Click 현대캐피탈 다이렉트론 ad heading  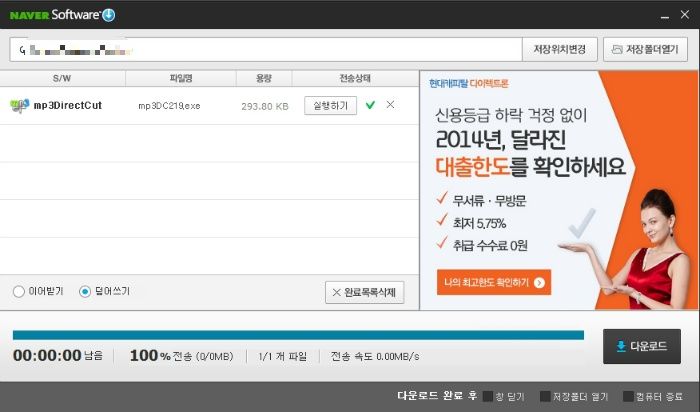click(x=468, y=83)
